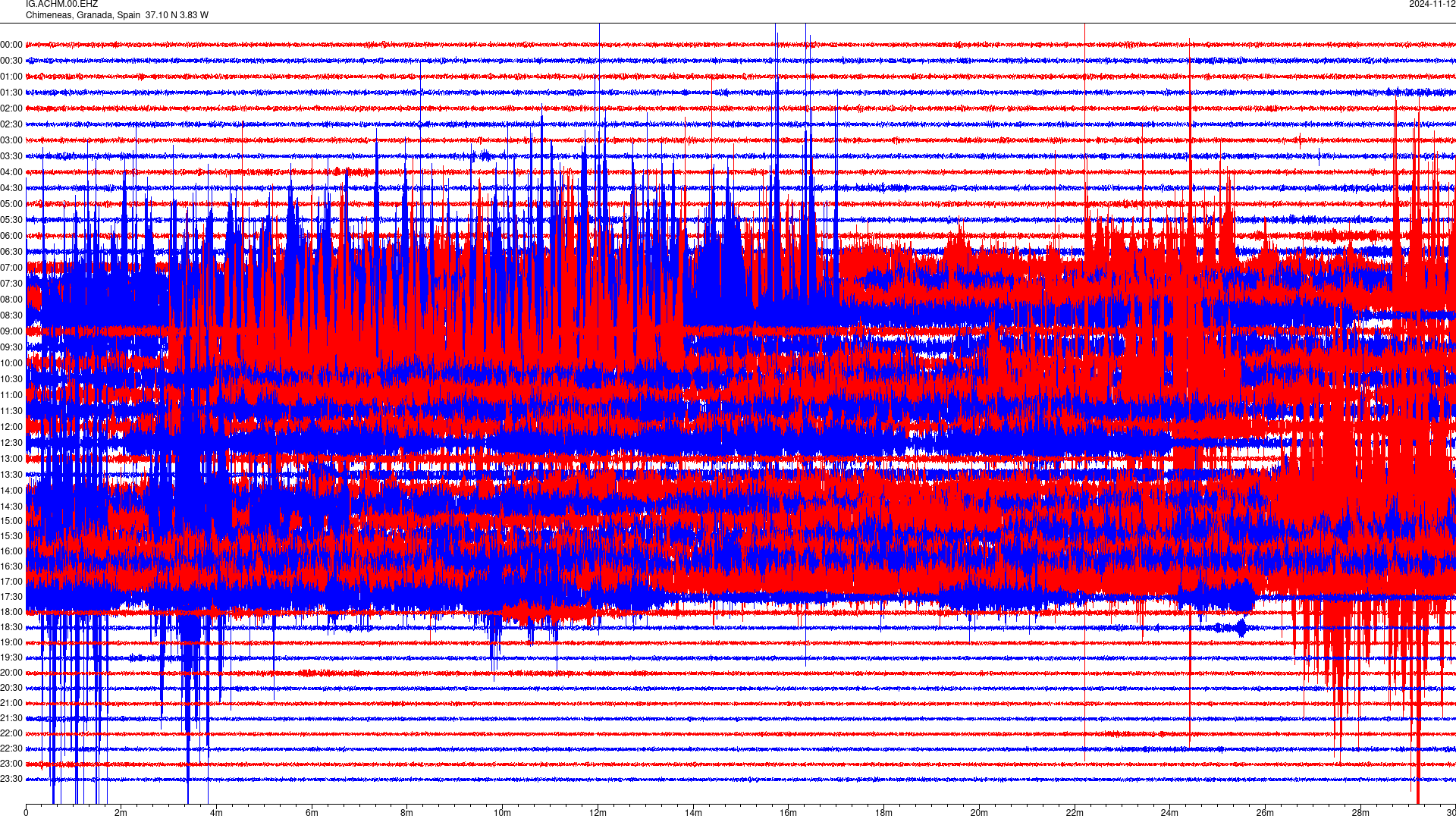This screenshot has width=1456, height=819.
Task: Click the 09:30 time row label
Action: tap(11, 347)
